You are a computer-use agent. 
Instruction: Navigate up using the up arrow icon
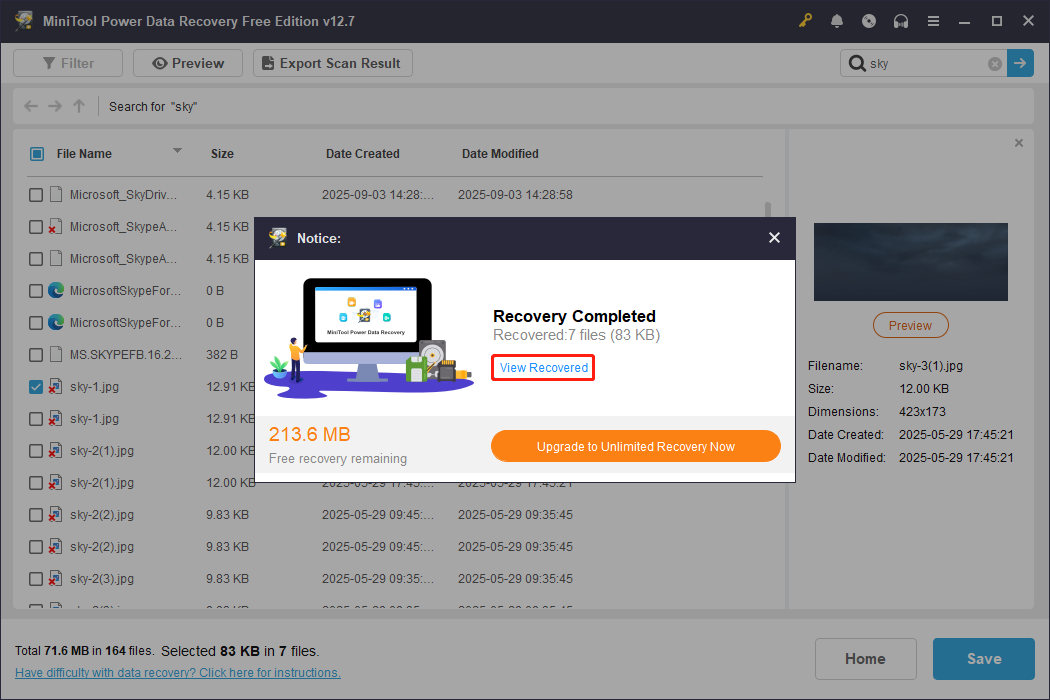[78, 105]
